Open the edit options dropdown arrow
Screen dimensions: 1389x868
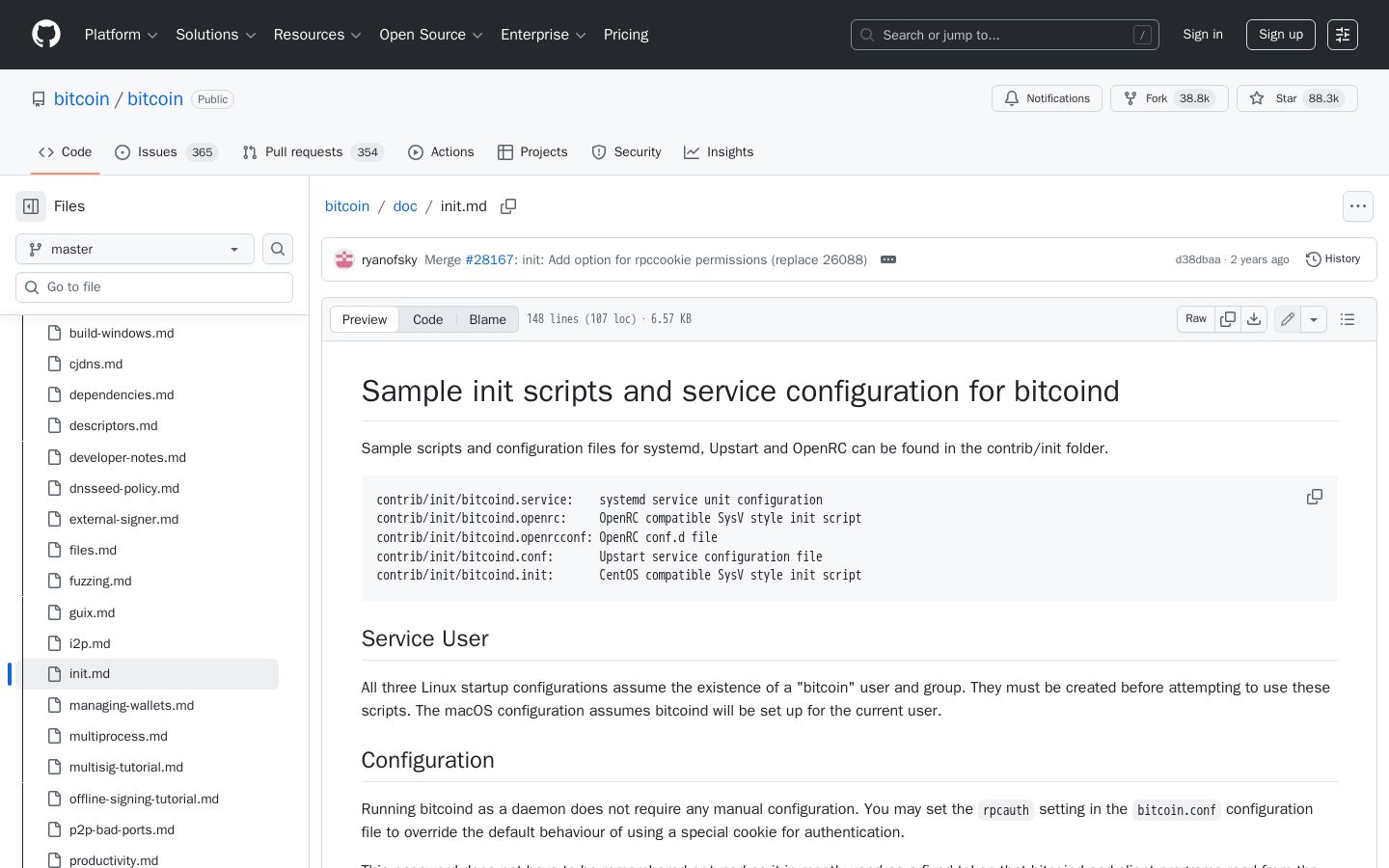tap(1314, 319)
